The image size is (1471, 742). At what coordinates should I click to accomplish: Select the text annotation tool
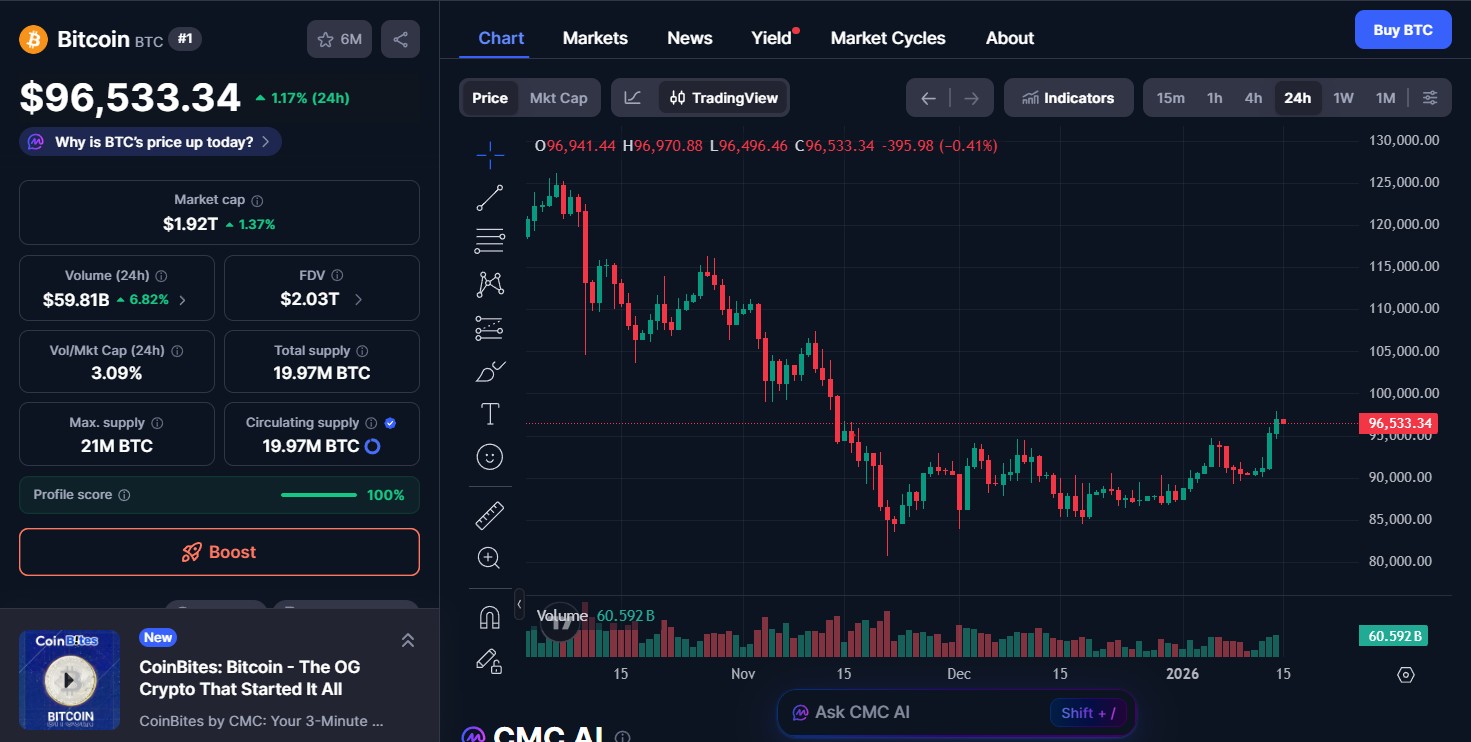(489, 412)
